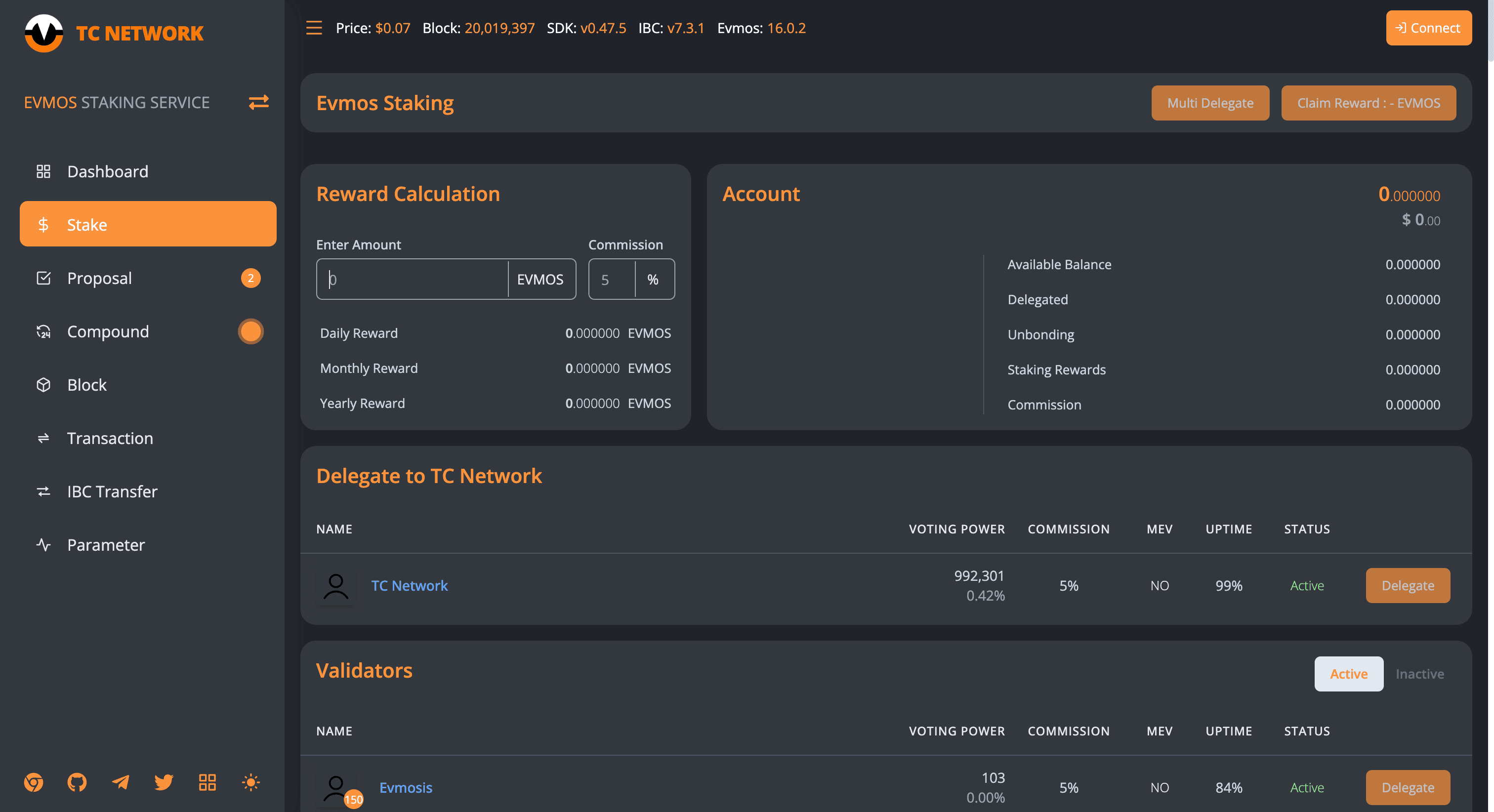Open the Proposal menu item

pyautogui.click(x=148, y=278)
